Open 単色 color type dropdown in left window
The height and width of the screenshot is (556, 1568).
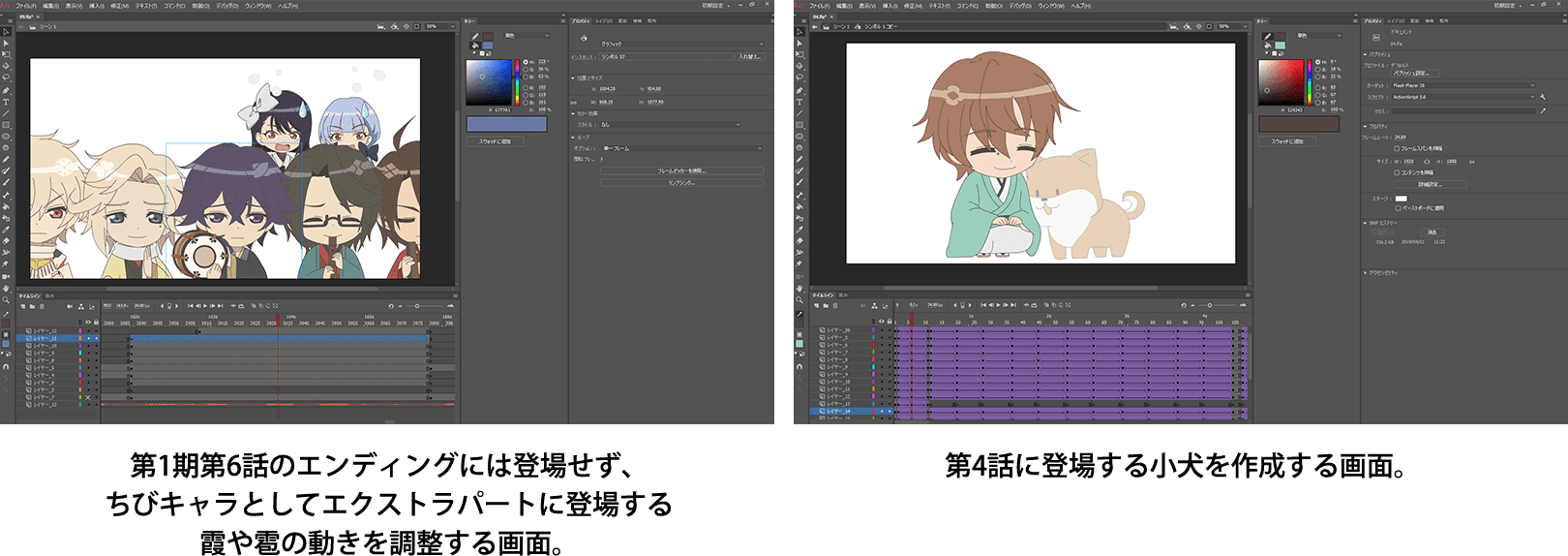tap(527, 36)
